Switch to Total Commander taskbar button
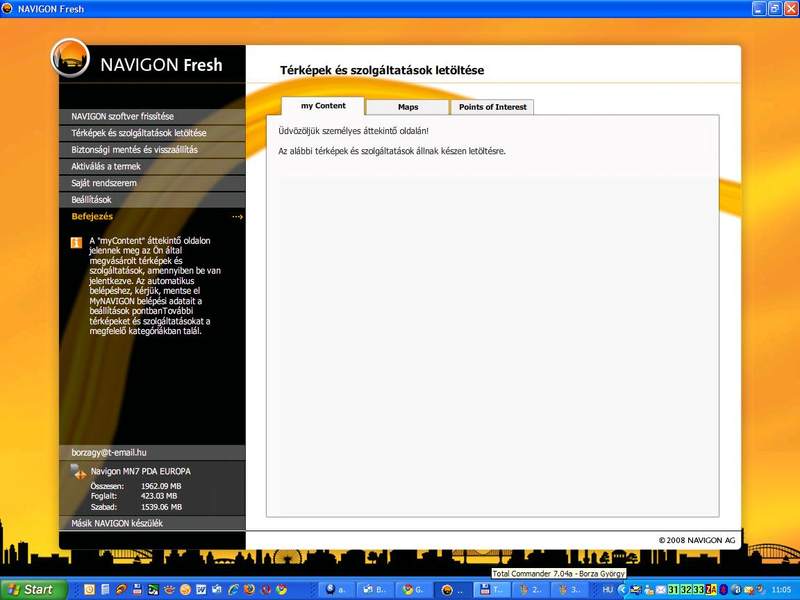800x600 pixels. pos(492,590)
